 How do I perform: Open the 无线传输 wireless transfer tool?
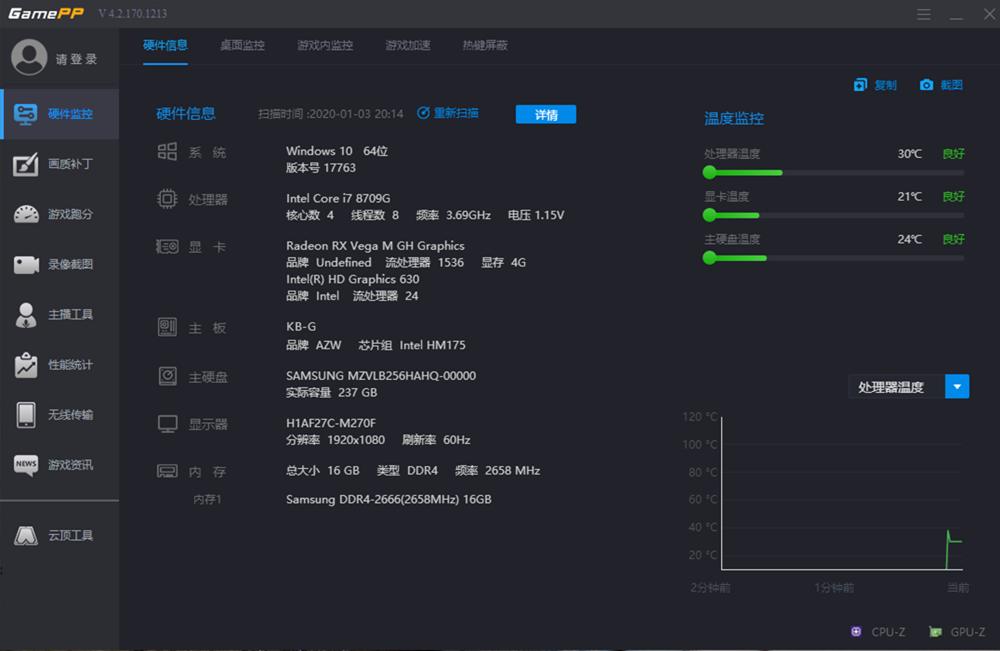(60, 415)
